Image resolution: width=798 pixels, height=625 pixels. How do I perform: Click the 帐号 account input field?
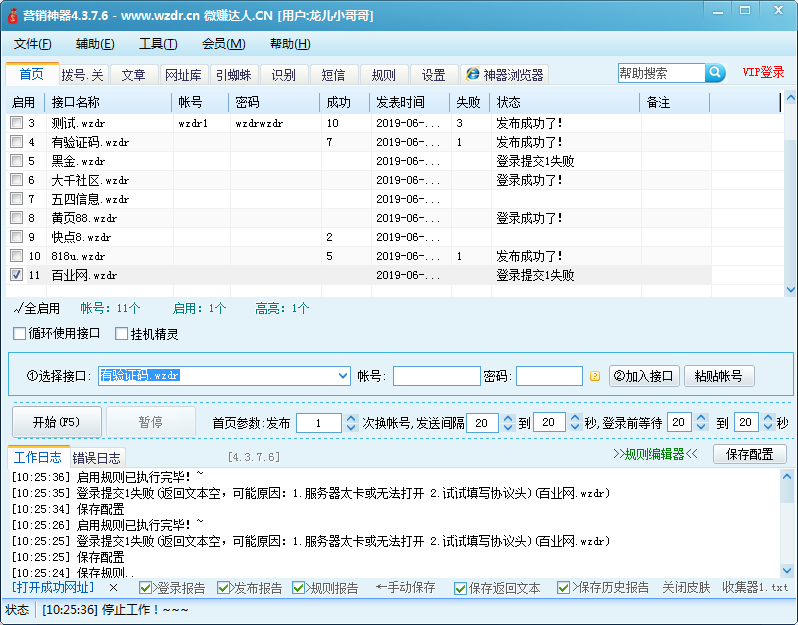pyautogui.click(x=436, y=376)
